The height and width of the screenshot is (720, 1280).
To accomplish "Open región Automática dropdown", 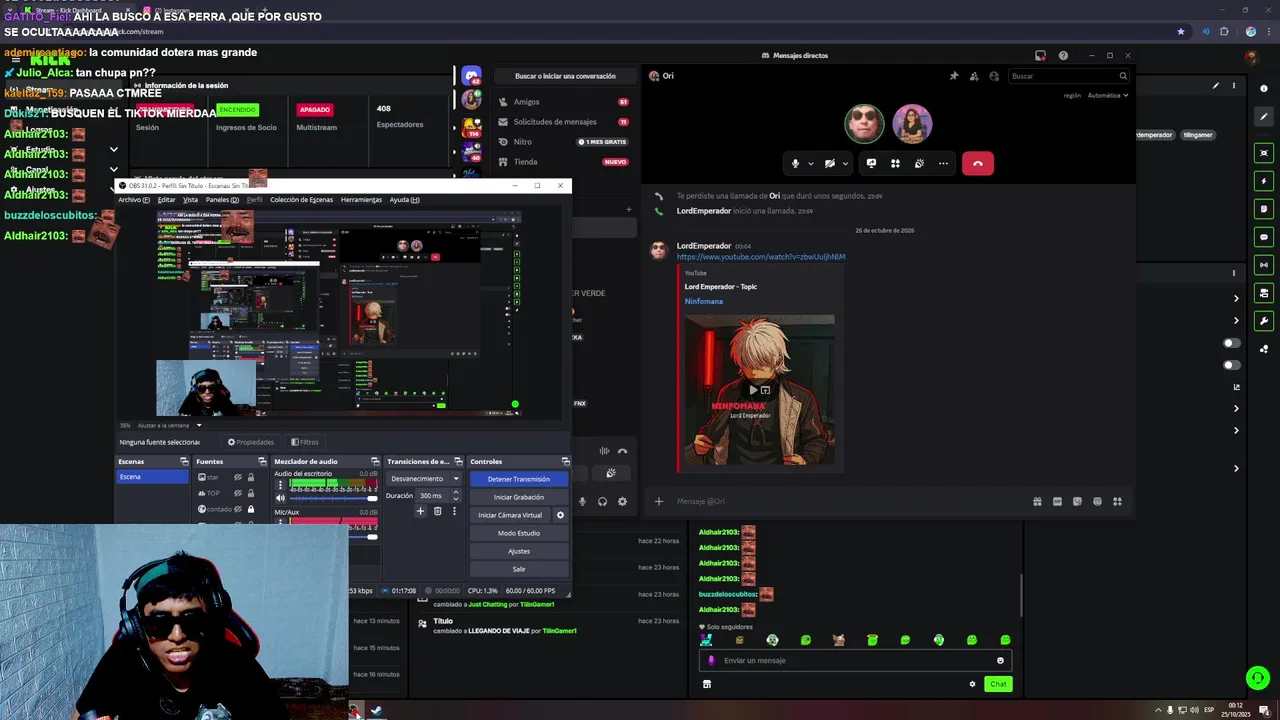I will tap(1107, 96).
